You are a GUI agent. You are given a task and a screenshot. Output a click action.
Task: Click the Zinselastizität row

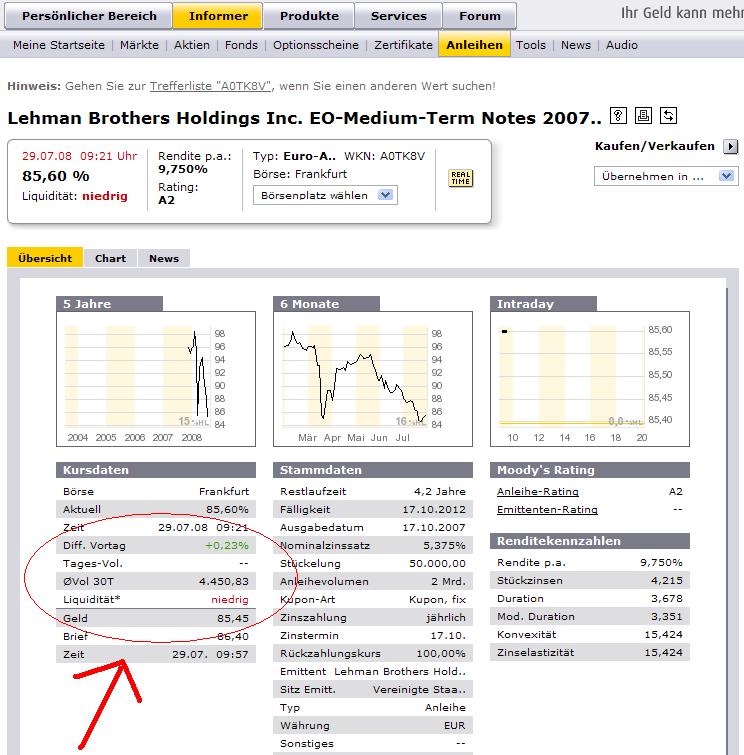(590, 653)
